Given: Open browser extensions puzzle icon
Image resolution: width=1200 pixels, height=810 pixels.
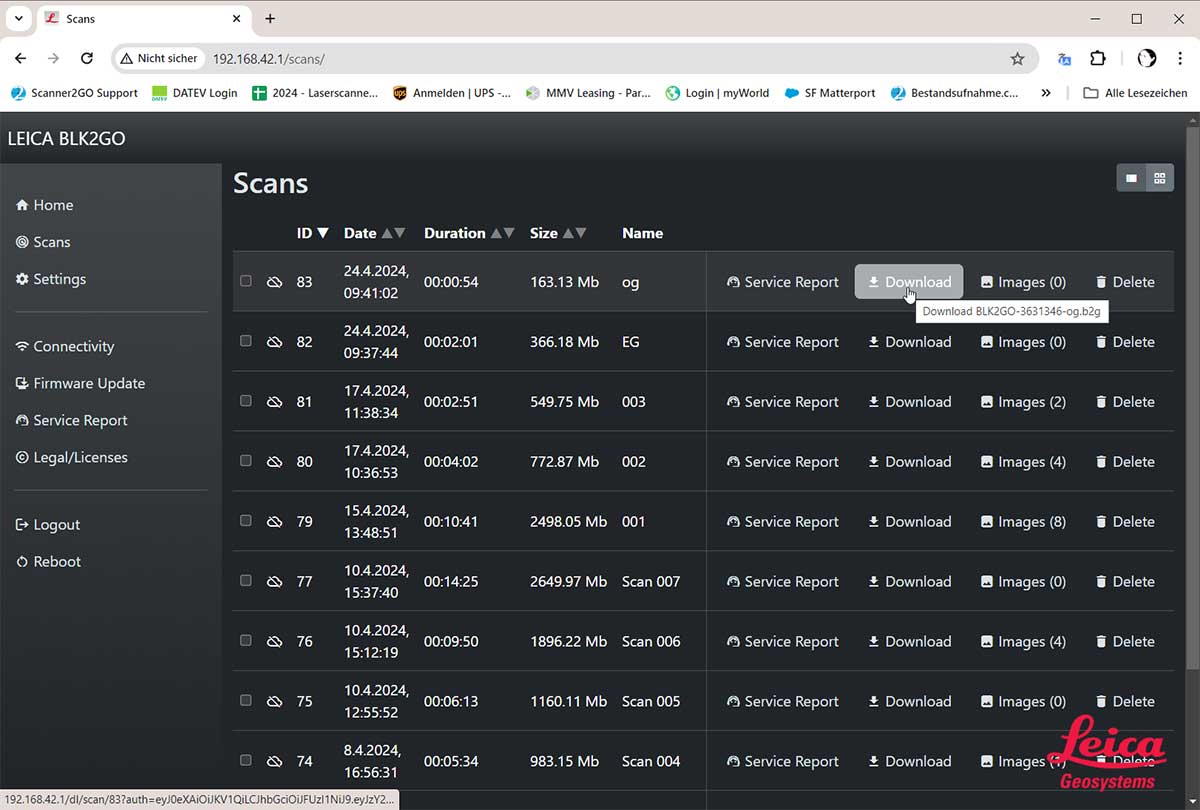Looking at the screenshot, I should pos(1097,59).
